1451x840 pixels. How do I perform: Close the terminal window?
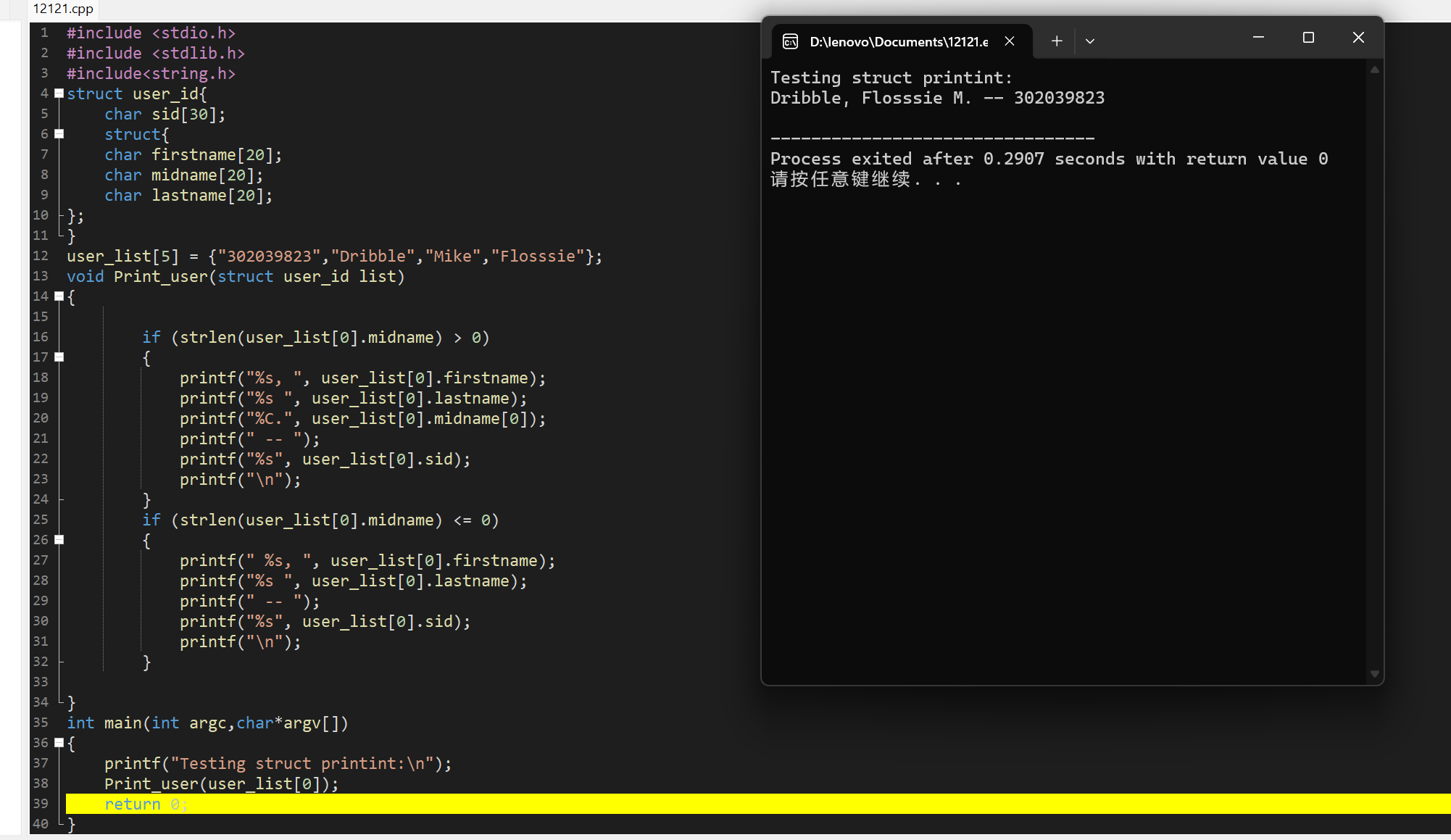click(x=1358, y=38)
